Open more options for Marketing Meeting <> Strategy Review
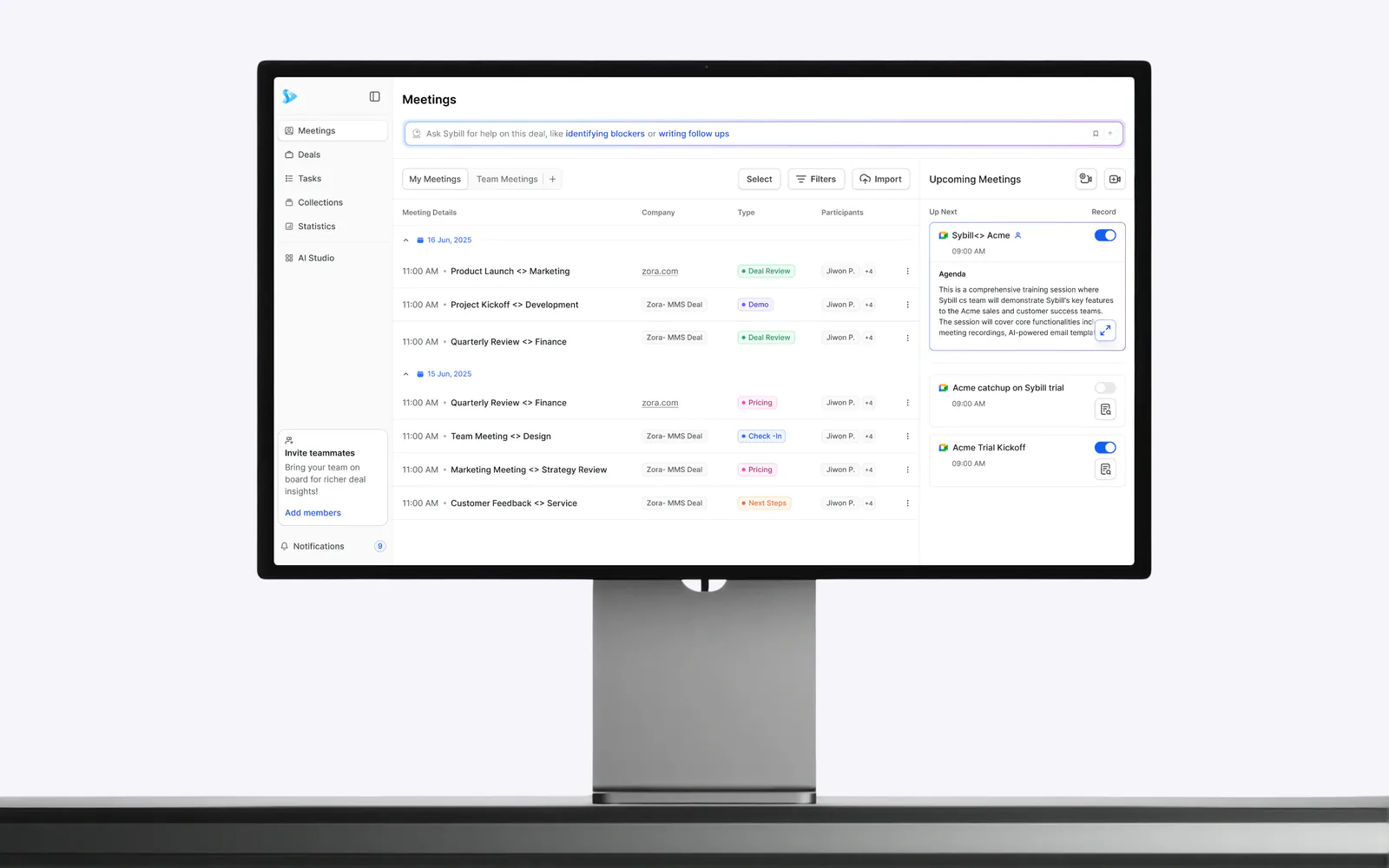 tap(908, 470)
